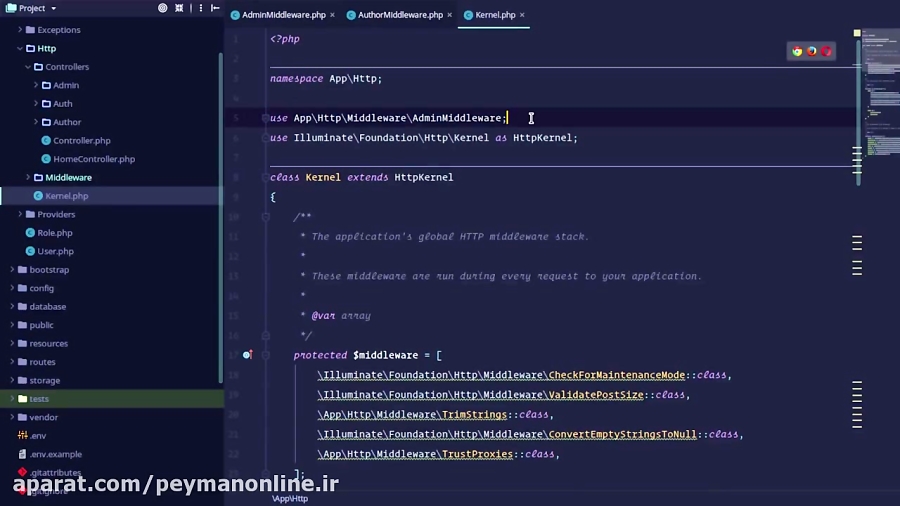Expand the public folder
The height and width of the screenshot is (506, 900).
[x=12, y=325]
